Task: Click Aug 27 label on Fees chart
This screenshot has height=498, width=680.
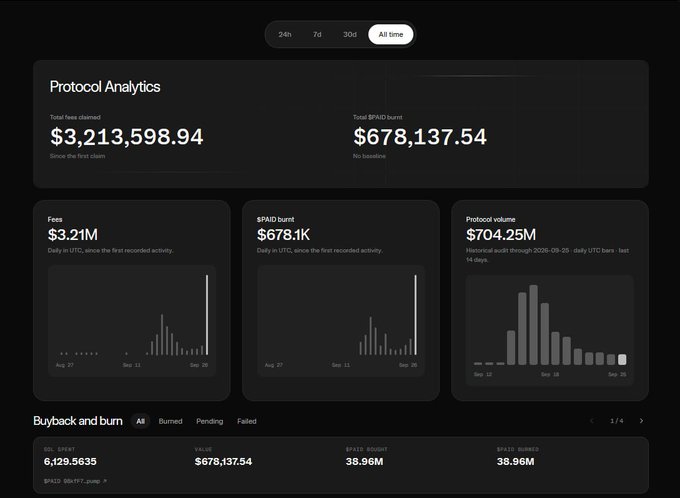Action: click(65, 365)
